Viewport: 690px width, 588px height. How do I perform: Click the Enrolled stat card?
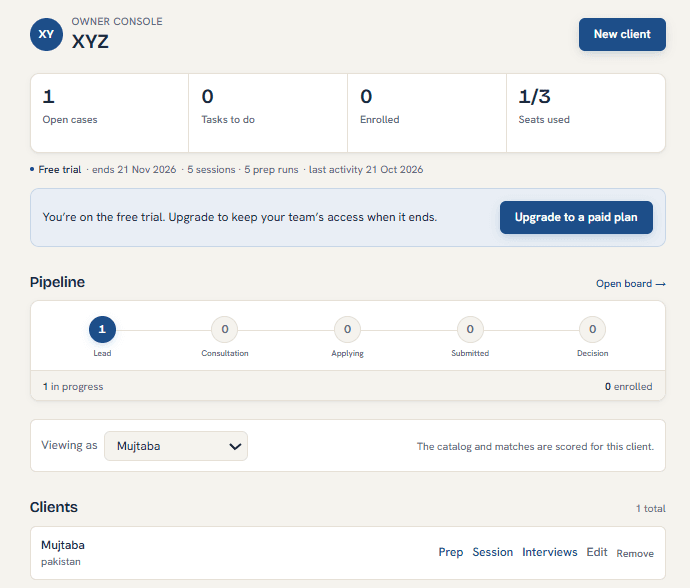427,113
